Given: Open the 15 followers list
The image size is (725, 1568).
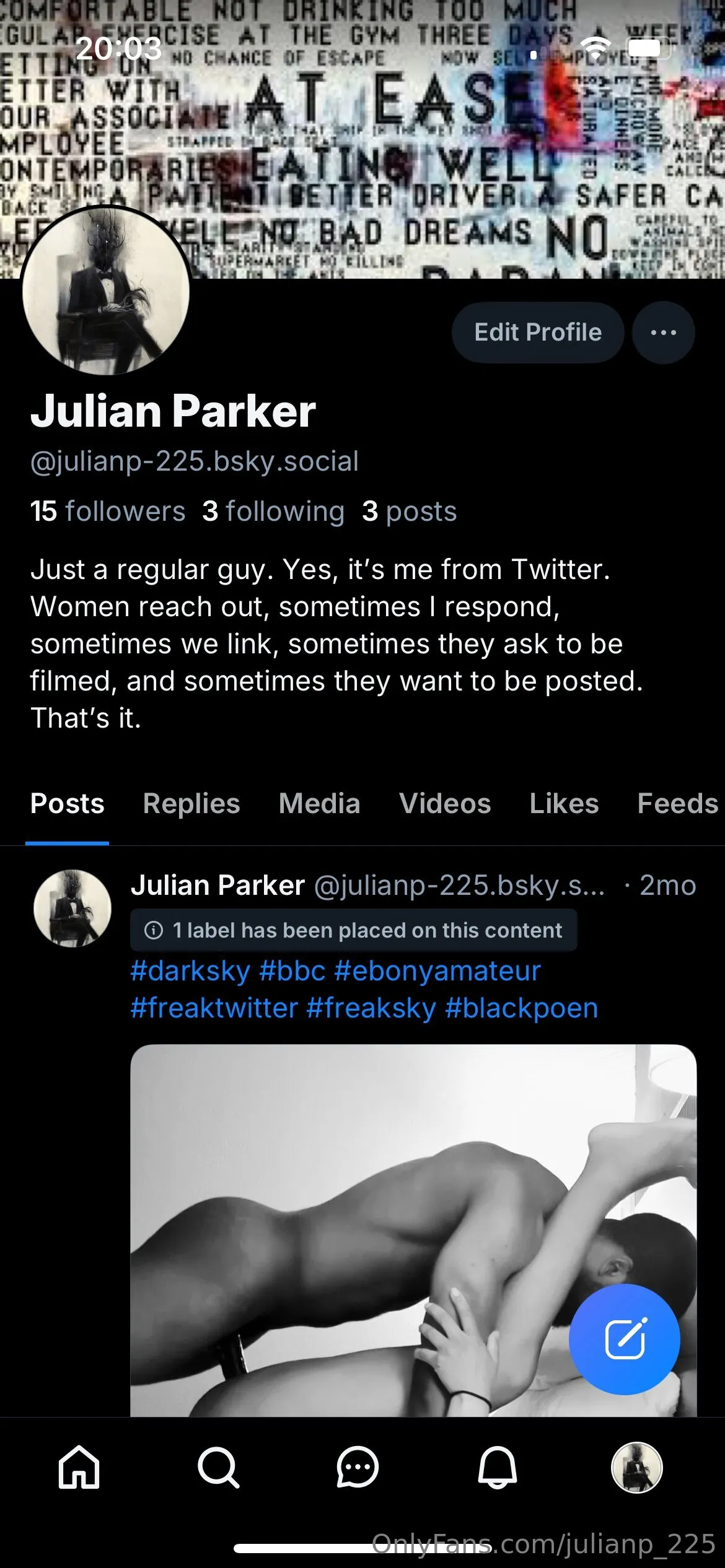Looking at the screenshot, I should tap(108, 511).
